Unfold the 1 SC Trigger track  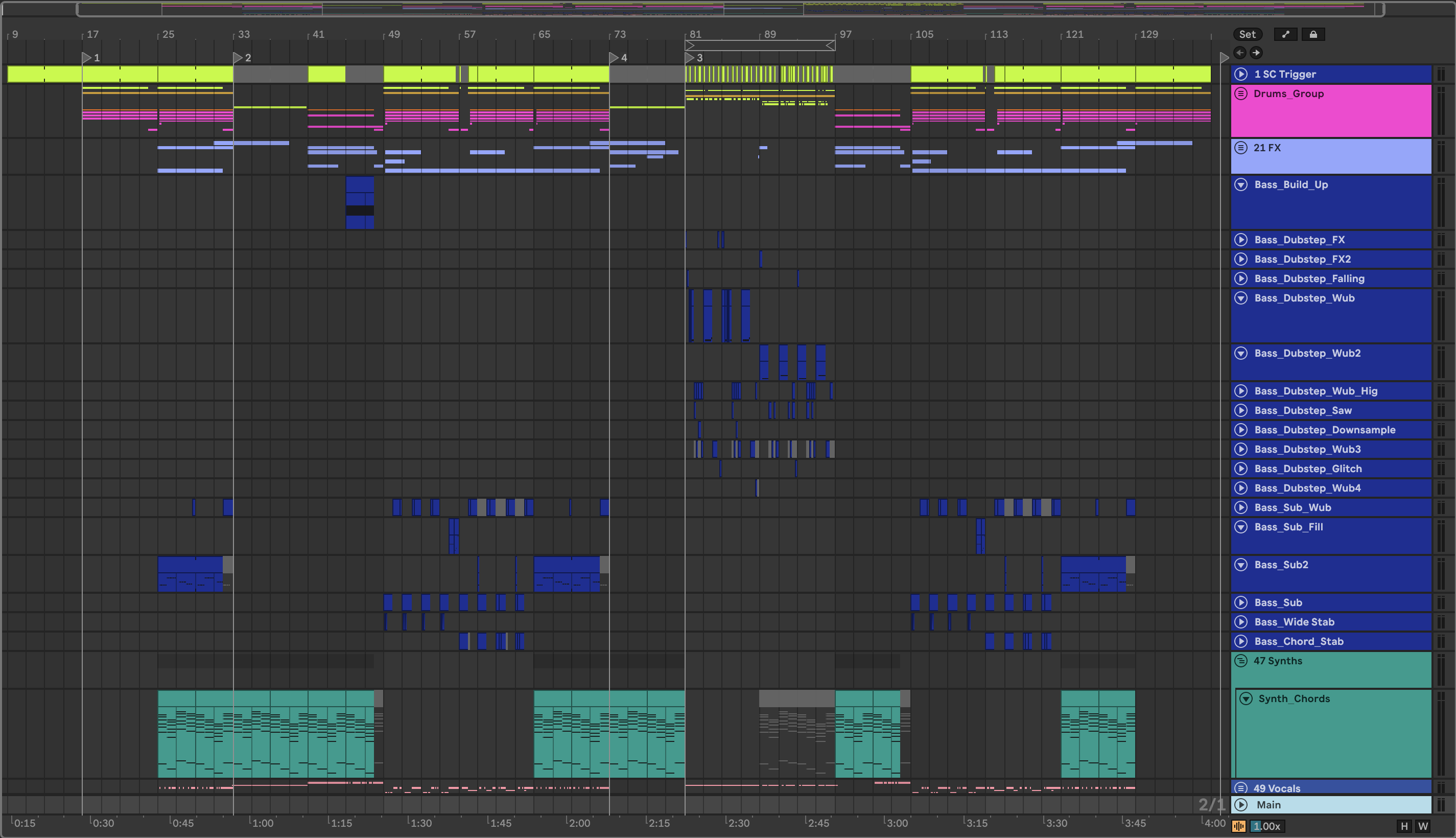pos(1241,74)
